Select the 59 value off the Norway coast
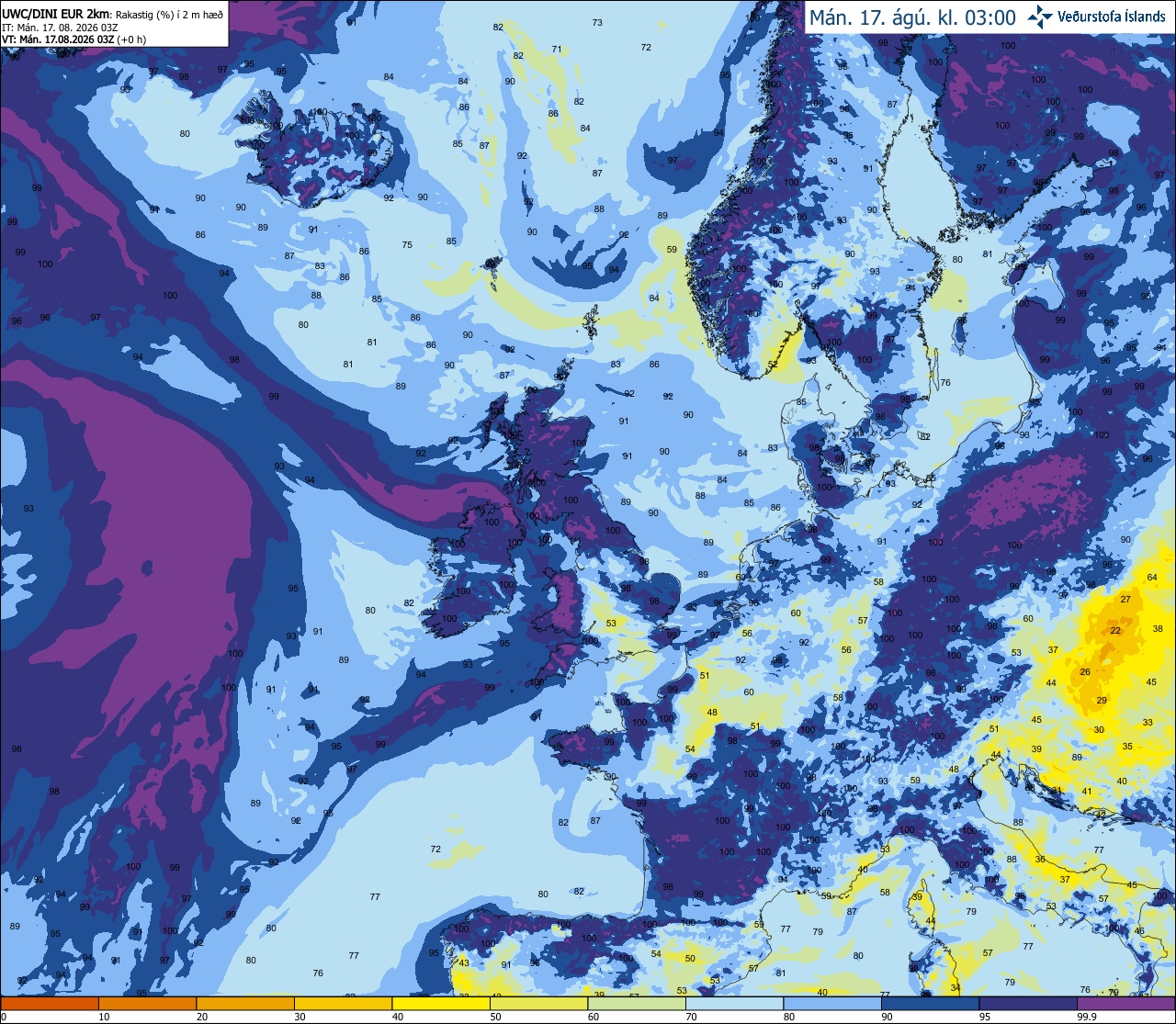The height and width of the screenshot is (1024, 1176). pyautogui.click(x=672, y=249)
